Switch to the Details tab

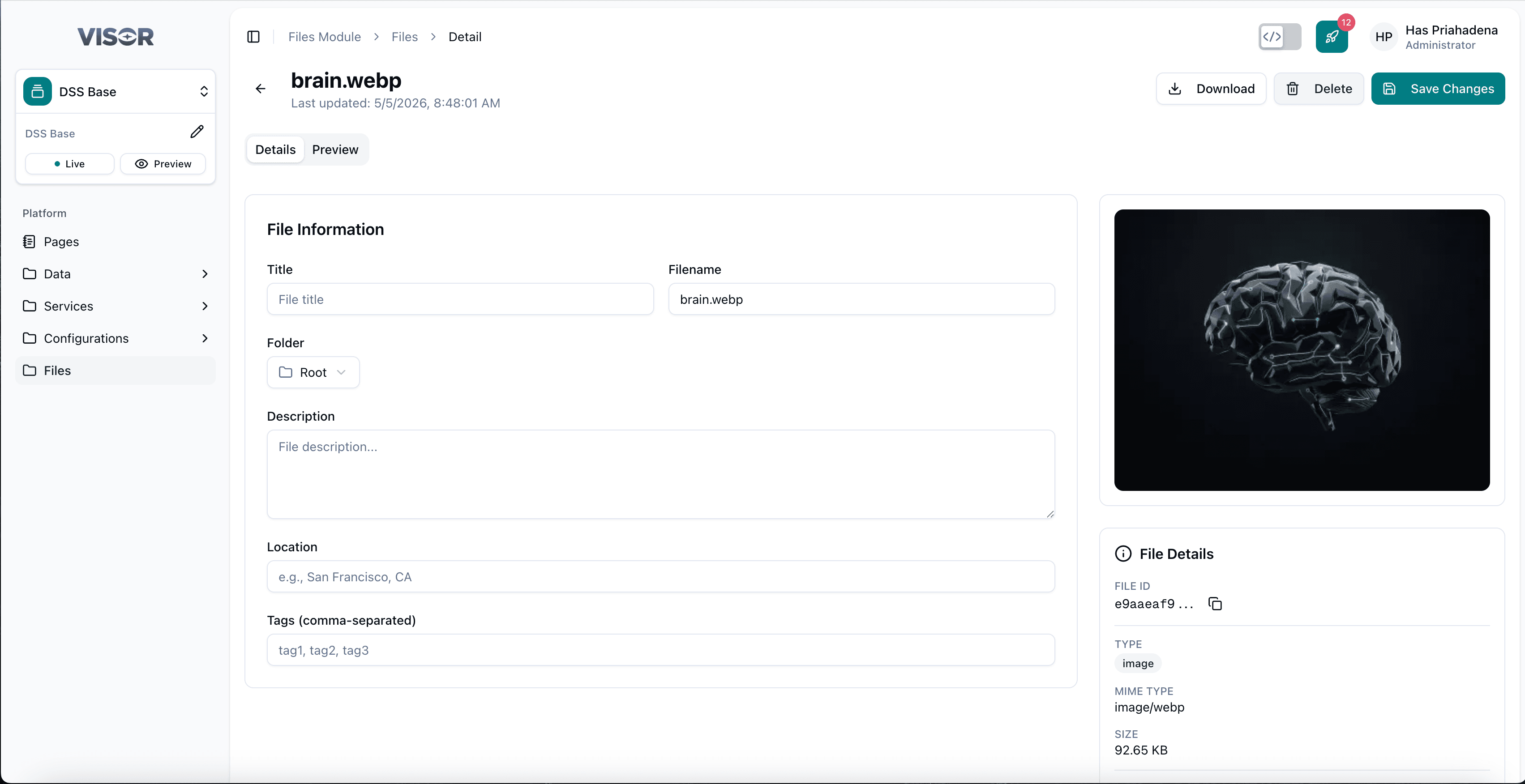275,150
